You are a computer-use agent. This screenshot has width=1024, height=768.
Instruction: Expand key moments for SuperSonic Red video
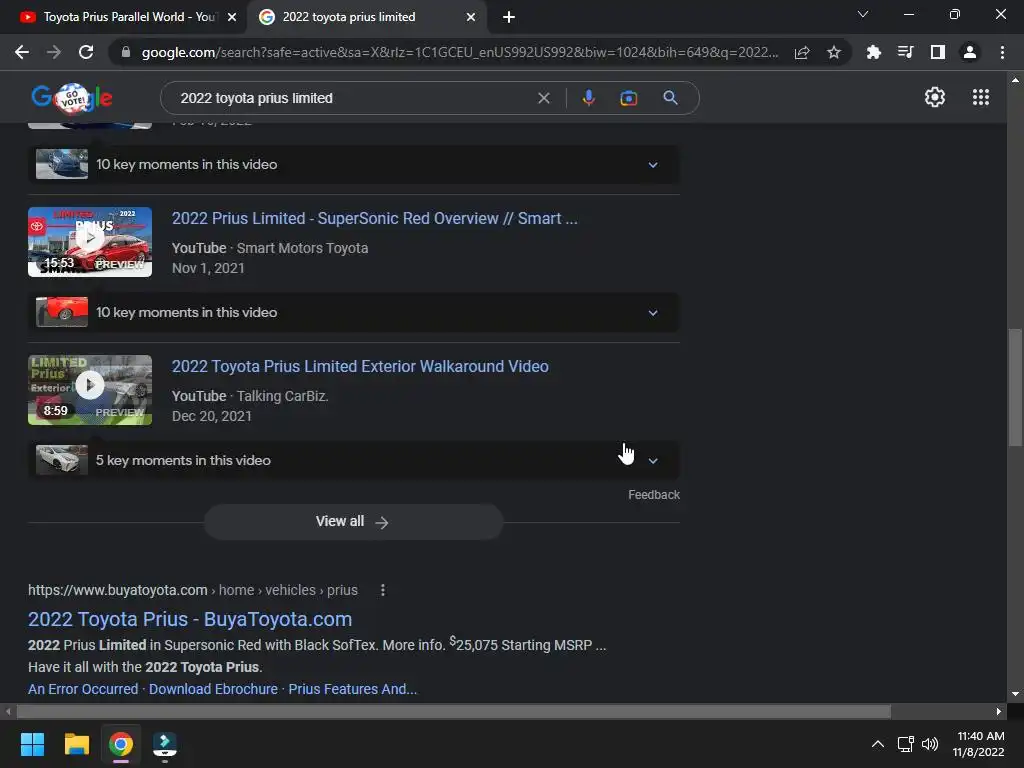point(653,313)
